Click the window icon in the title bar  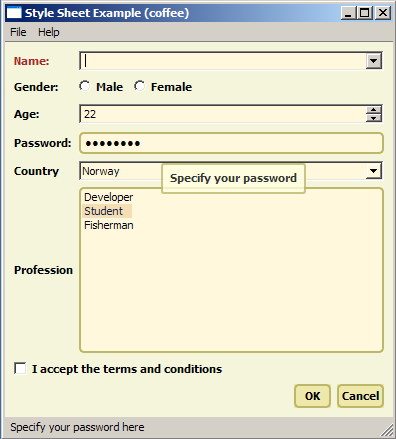point(14,13)
